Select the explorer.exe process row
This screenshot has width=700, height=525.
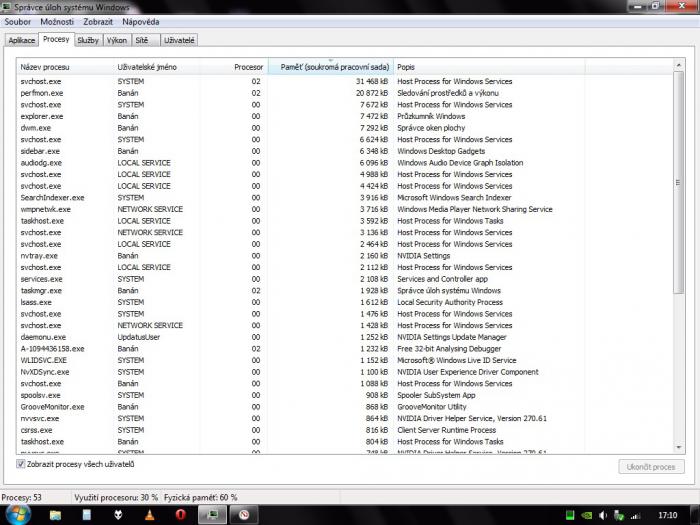(x=42, y=116)
